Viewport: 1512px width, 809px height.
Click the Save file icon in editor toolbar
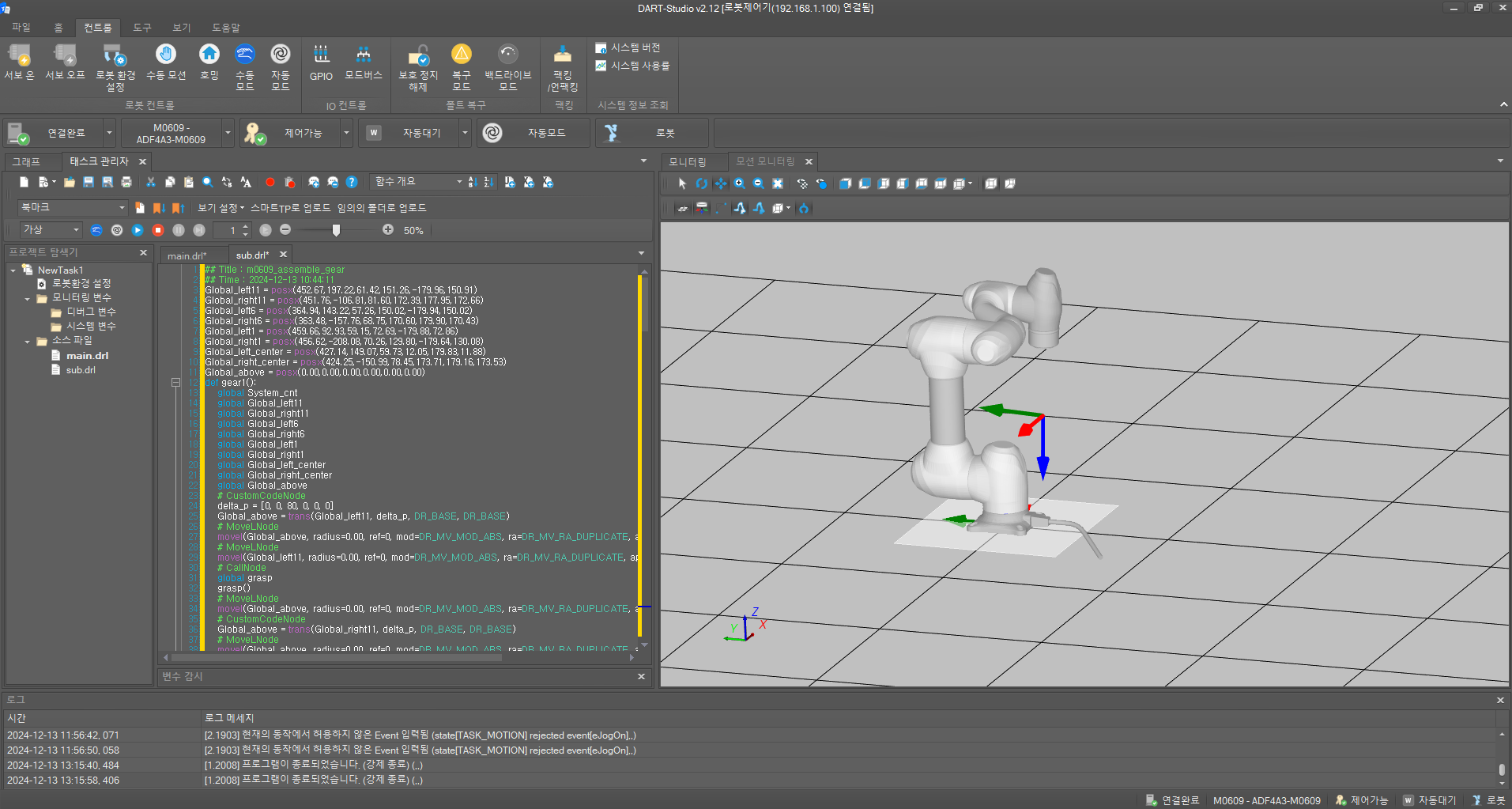[89, 183]
